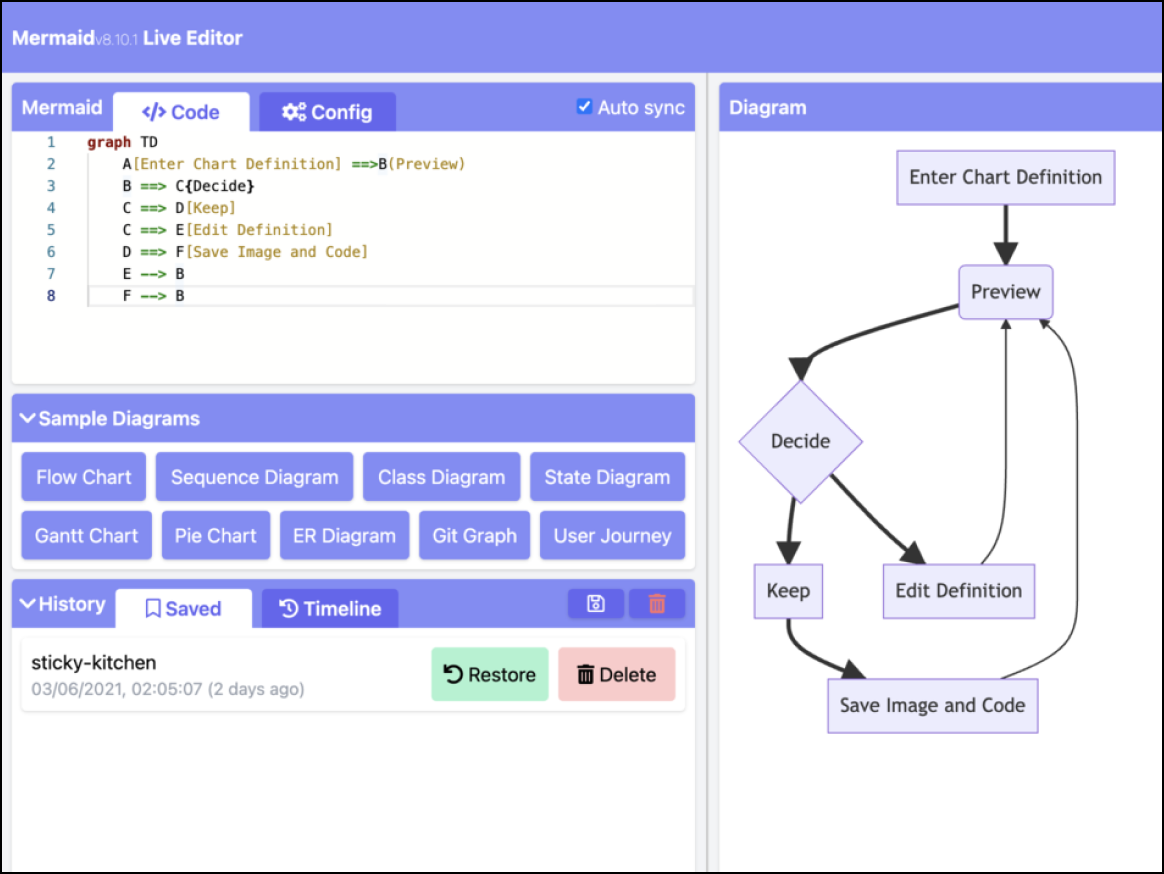The image size is (1164, 874).
Task: Click the Decide diamond node in diagram
Action: tap(800, 441)
